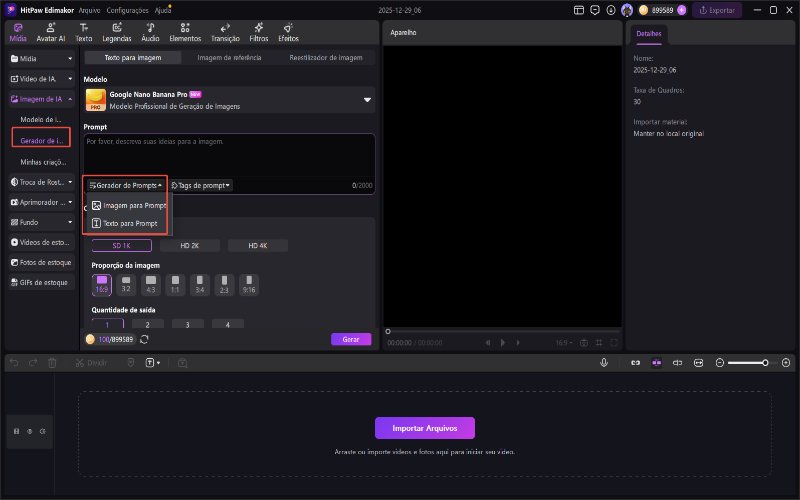Toggle the audio preview icon in timeline toolbar
800x500 pixels.
(678, 363)
